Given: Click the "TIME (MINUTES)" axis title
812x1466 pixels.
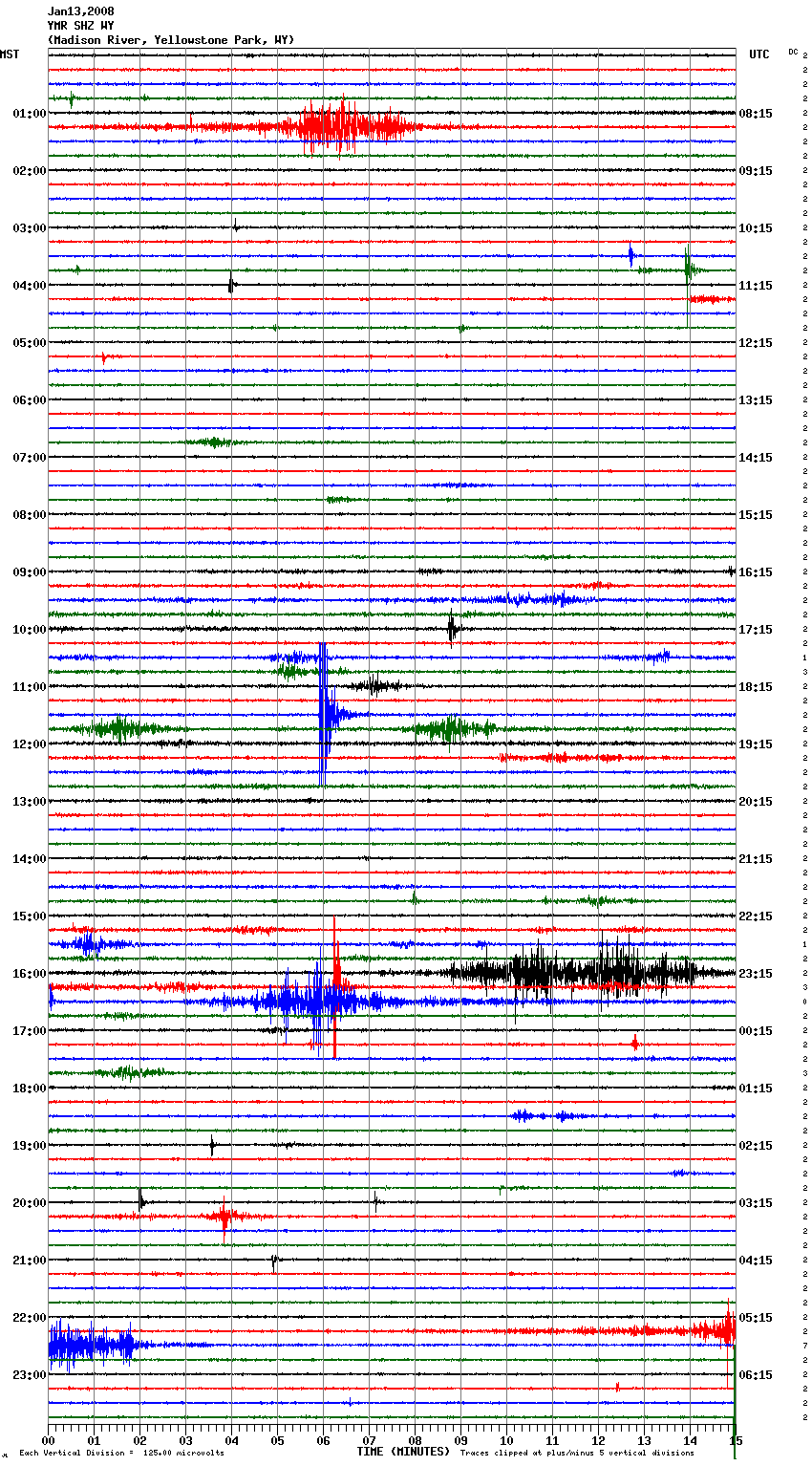Looking at the screenshot, I should pos(403,1452).
